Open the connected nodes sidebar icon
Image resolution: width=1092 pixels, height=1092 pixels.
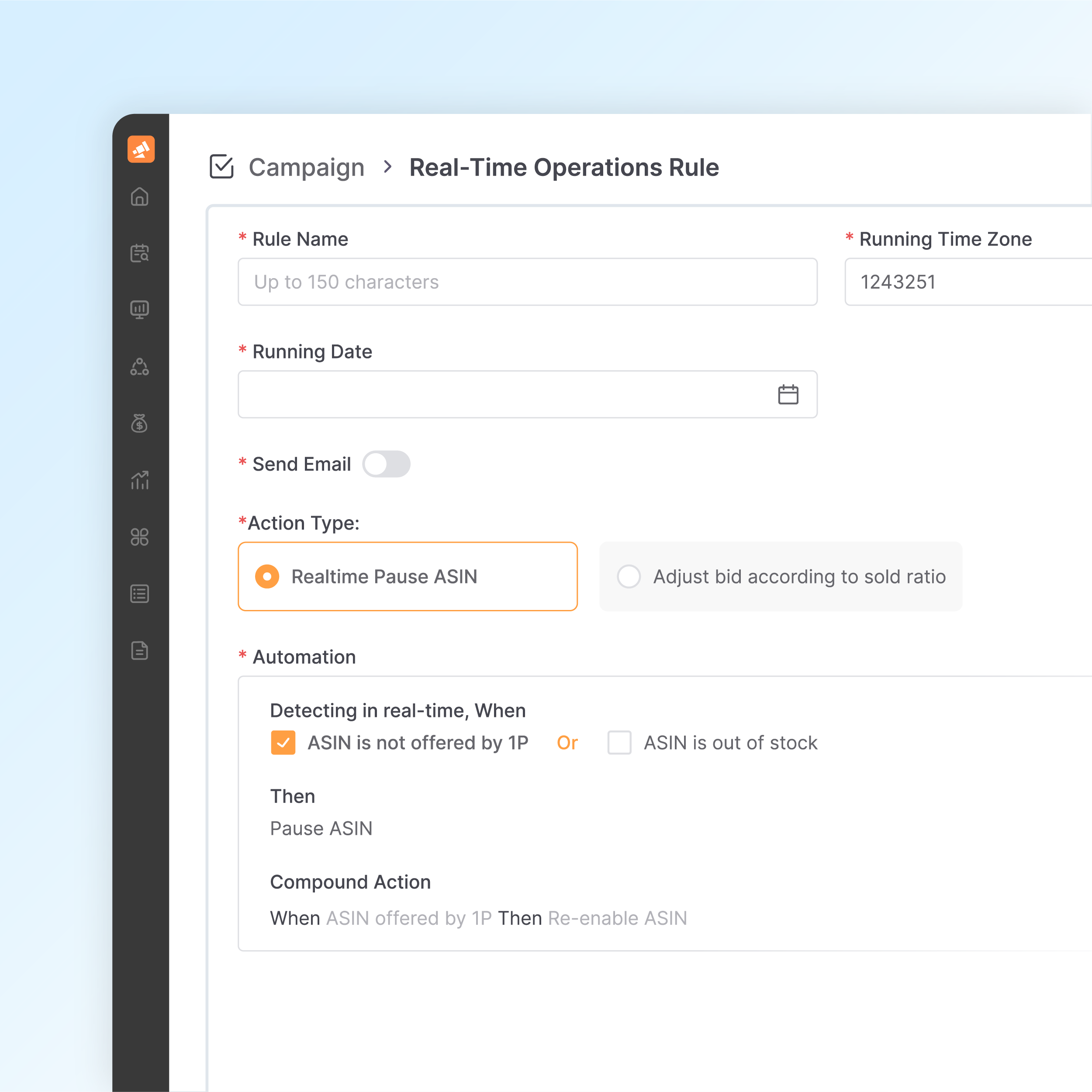click(x=140, y=367)
